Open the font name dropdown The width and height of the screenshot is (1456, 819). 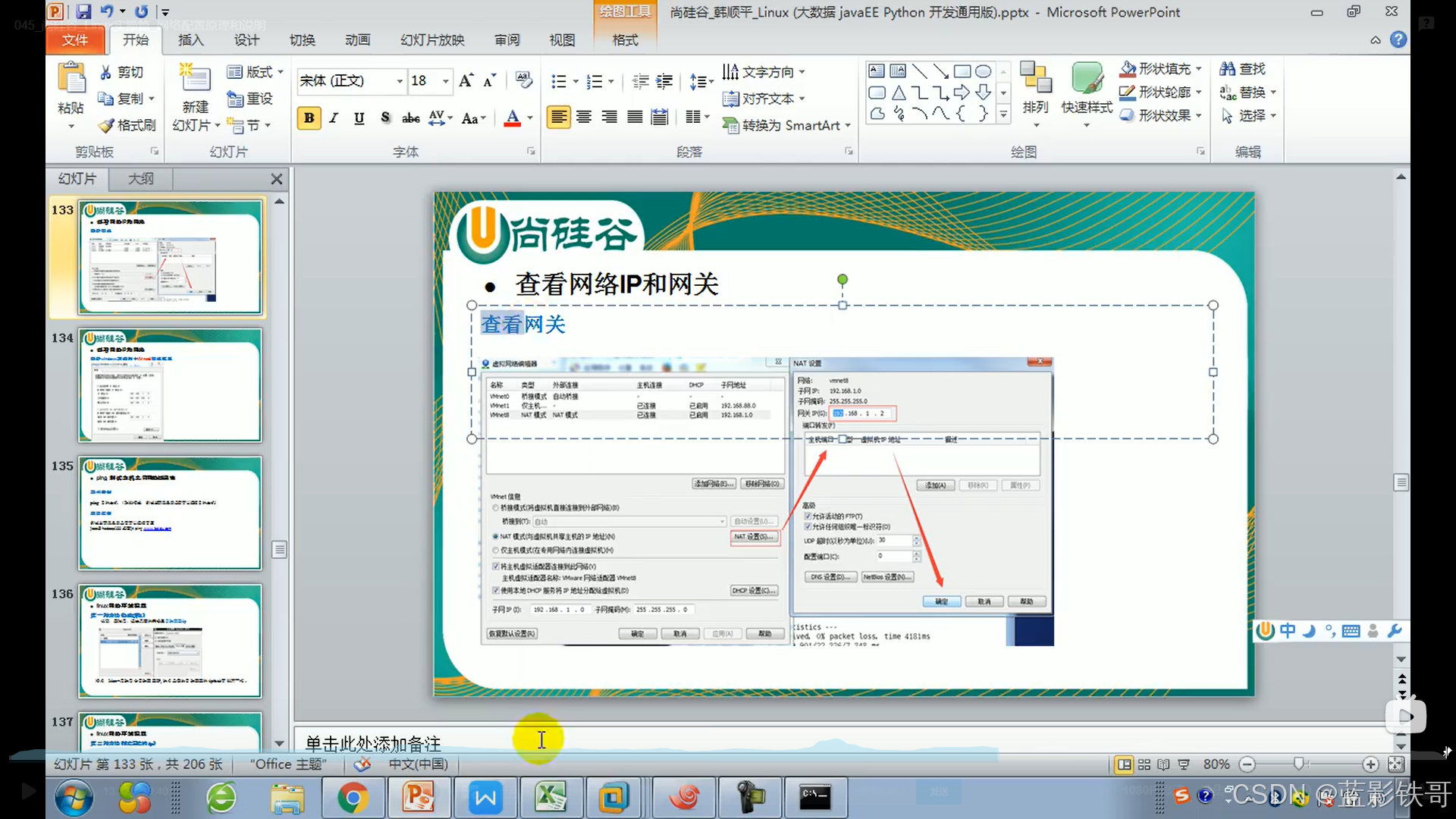400,81
